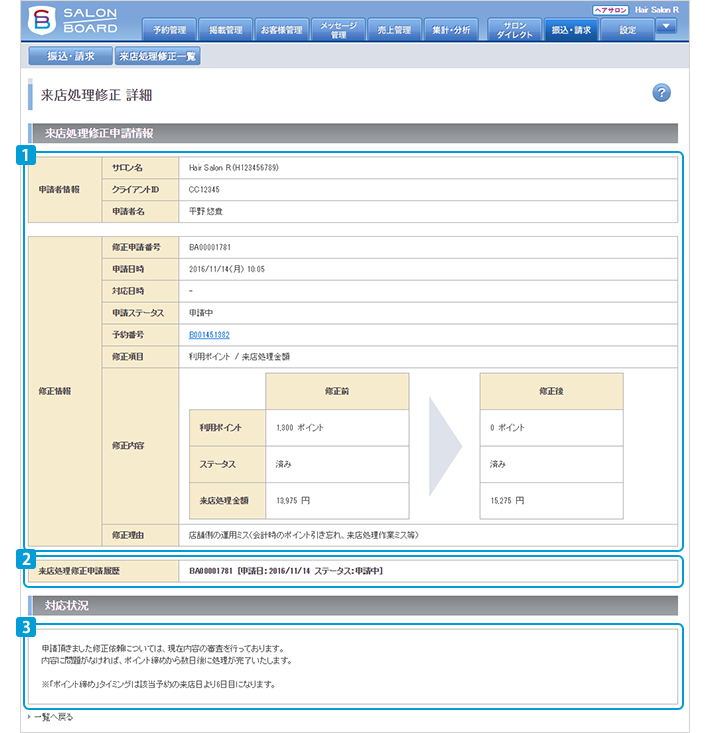Click the 一覧へ戻る link

click(x=52, y=717)
